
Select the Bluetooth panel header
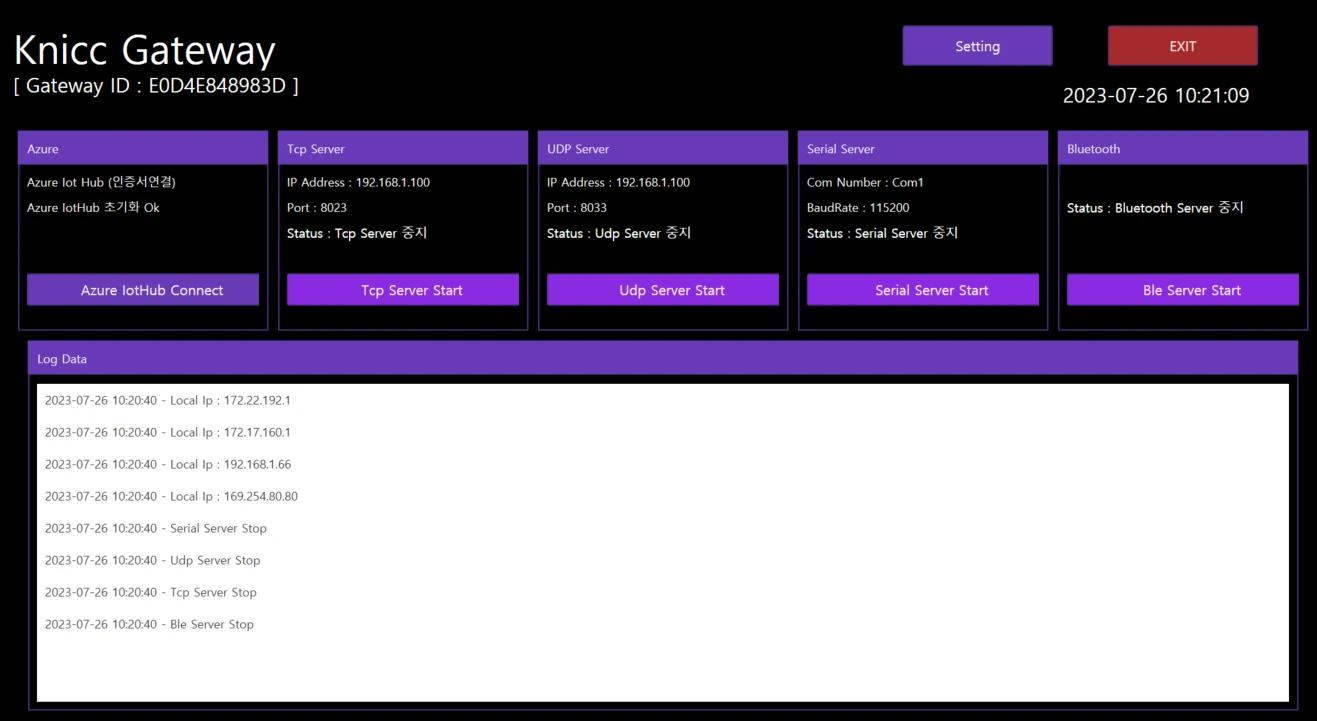pos(1183,148)
